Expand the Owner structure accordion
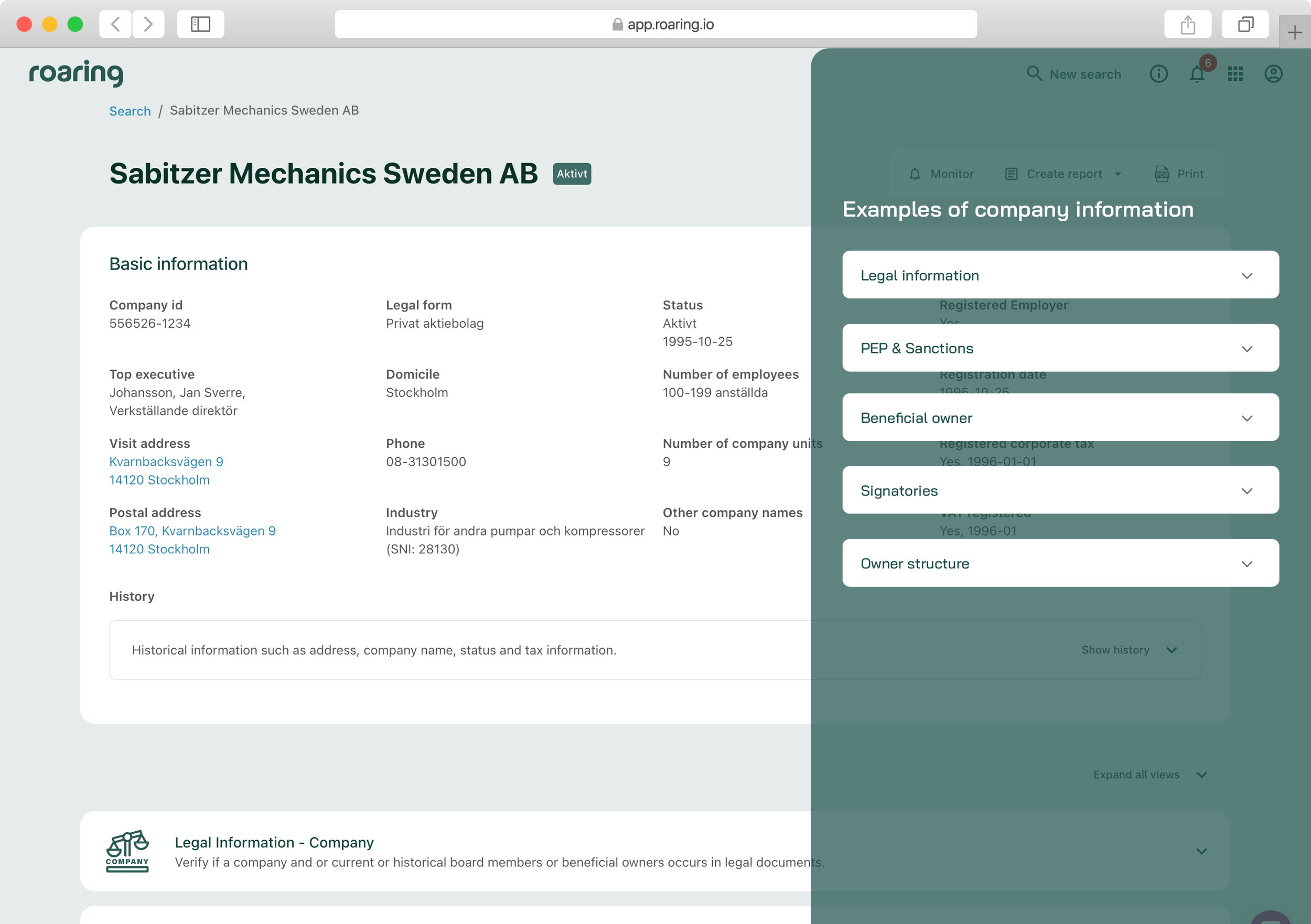The image size is (1311, 924). (1060, 563)
